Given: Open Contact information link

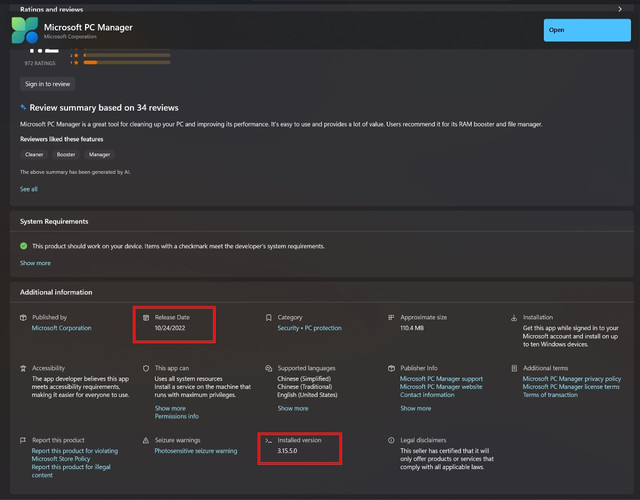Looking at the screenshot, I should (427, 395).
